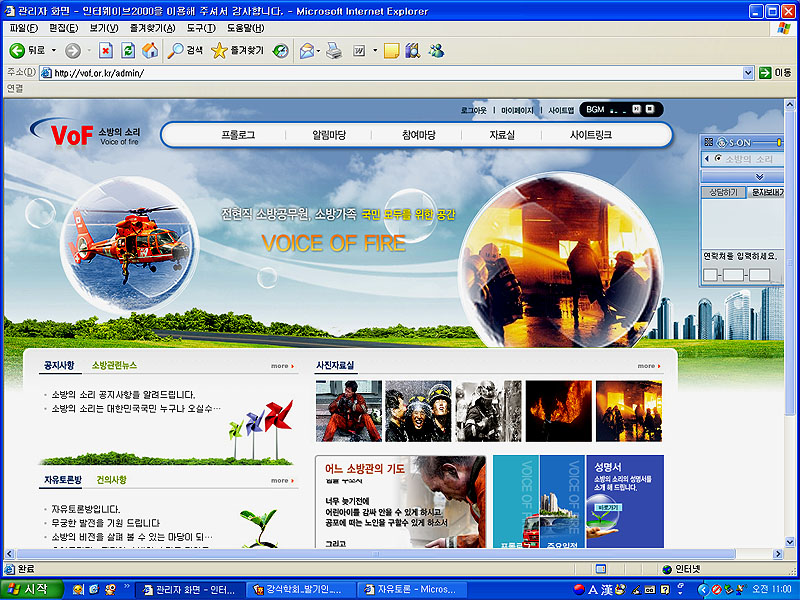Select the 소방의 소리 radio button in S-ON
This screenshot has width=800, height=600.
click(718, 159)
